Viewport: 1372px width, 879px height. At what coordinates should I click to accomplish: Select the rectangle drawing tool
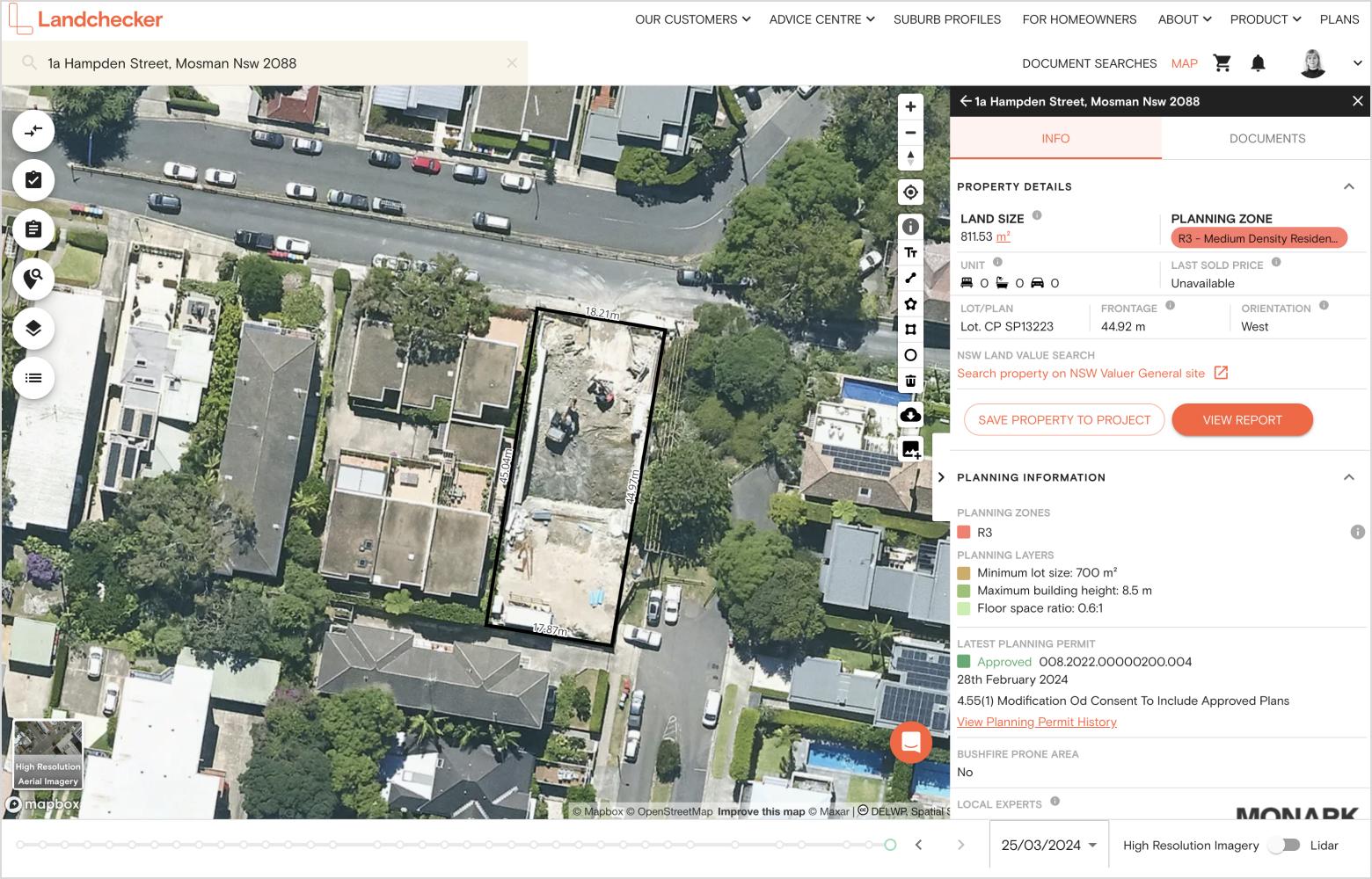point(910,330)
